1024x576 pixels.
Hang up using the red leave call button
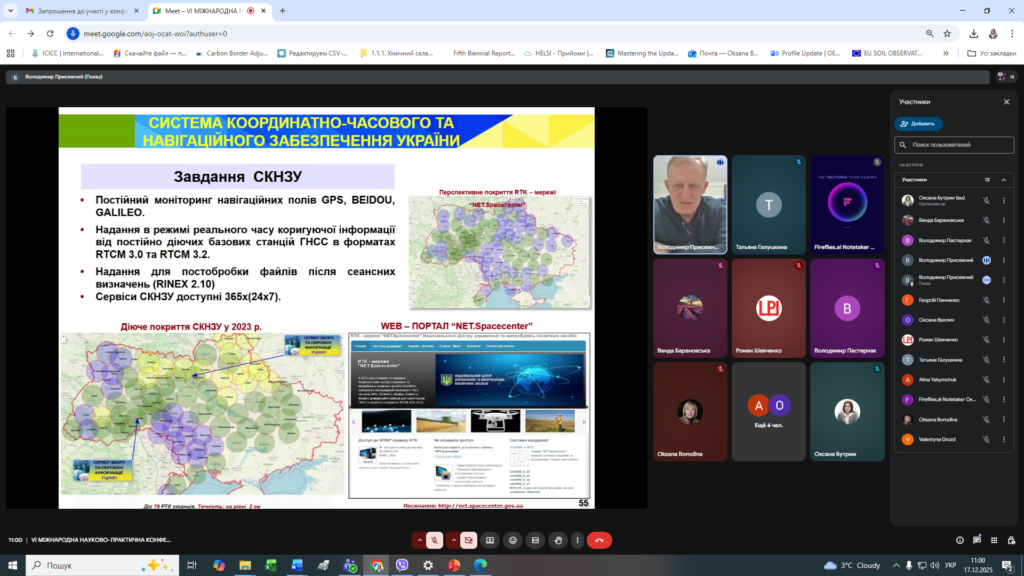click(x=599, y=540)
